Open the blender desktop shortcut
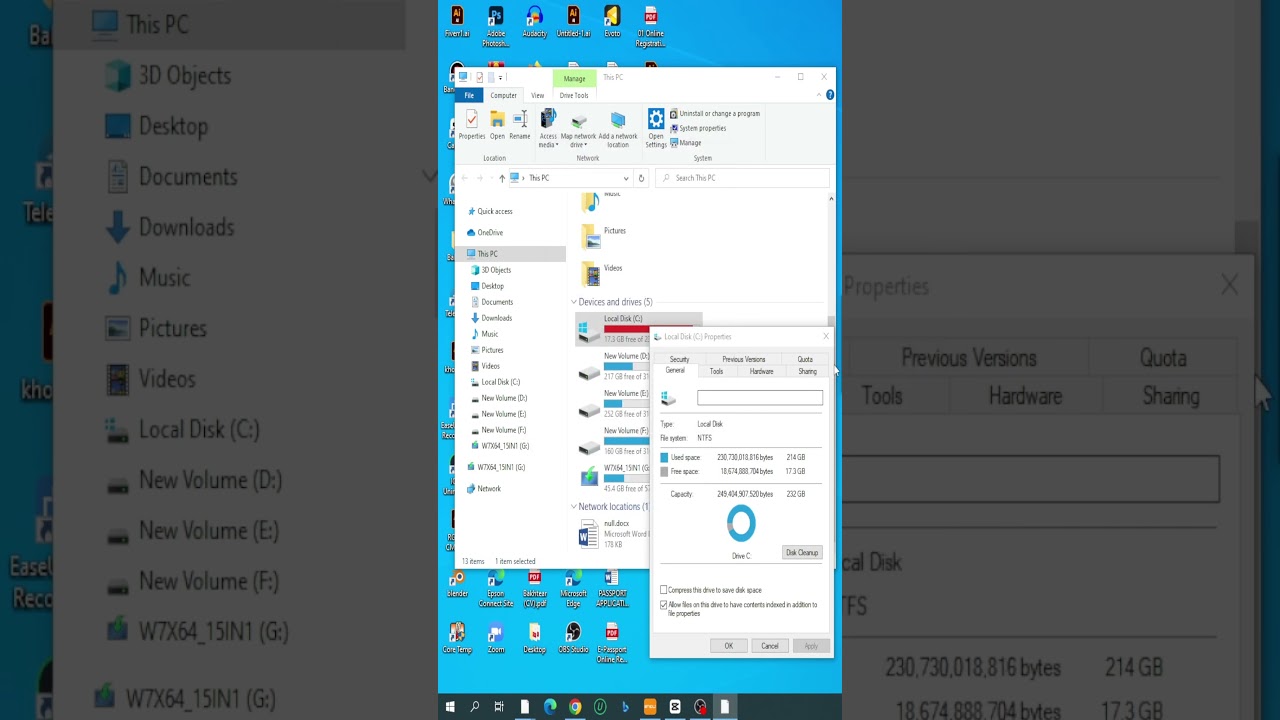Image resolution: width=1280 pixels, height=720 pixels. tap(457, 584)
